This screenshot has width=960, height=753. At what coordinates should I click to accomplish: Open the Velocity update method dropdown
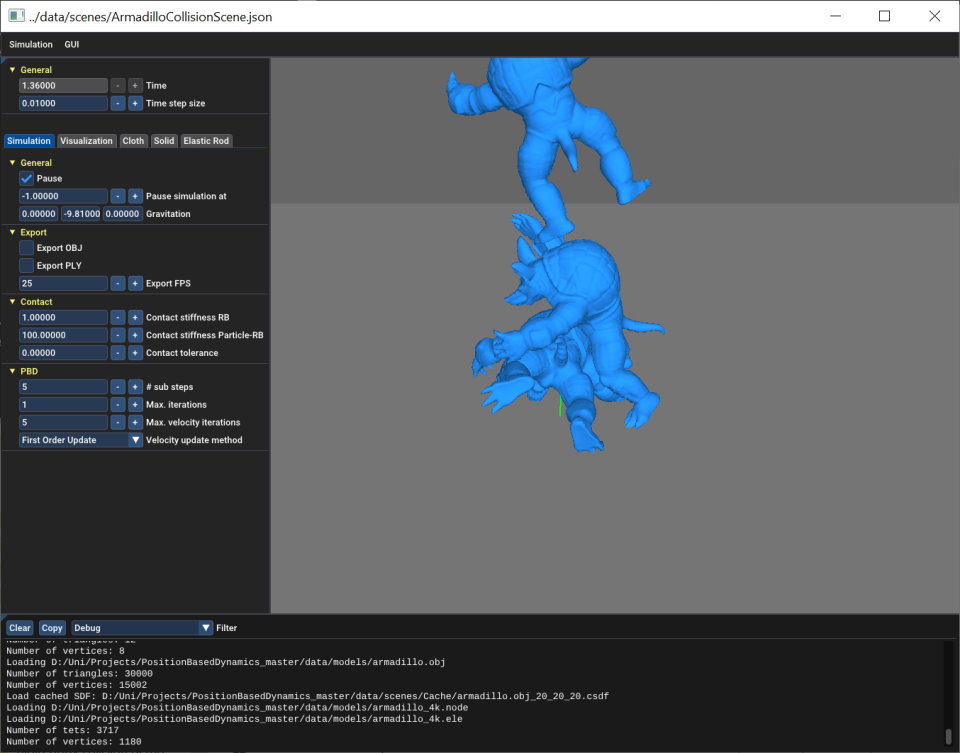[135, 440]
